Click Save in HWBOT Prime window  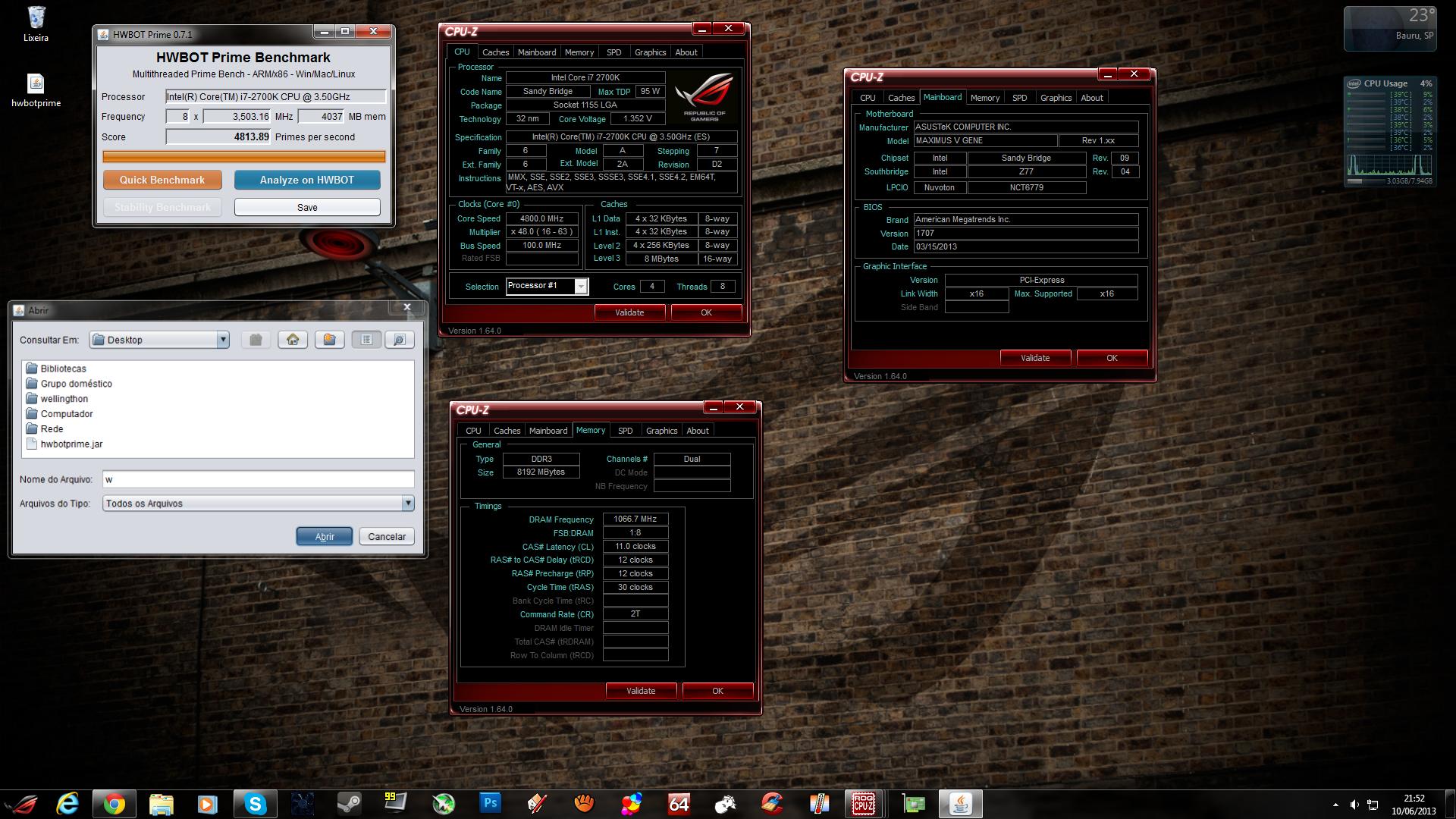pyautogui.click(x=307, y=207)
